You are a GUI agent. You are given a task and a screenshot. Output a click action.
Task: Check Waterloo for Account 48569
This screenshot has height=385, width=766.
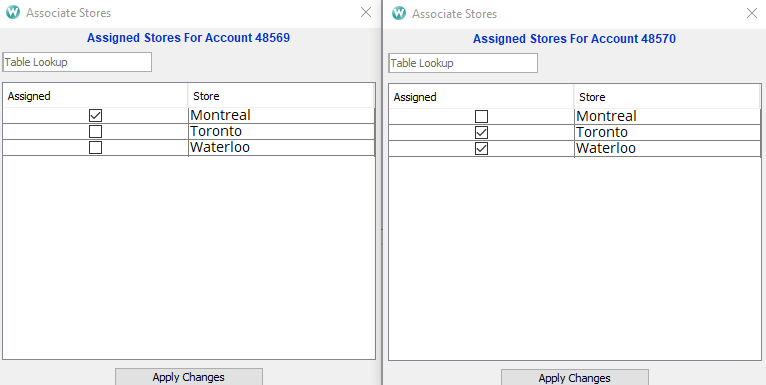[95, 148]
